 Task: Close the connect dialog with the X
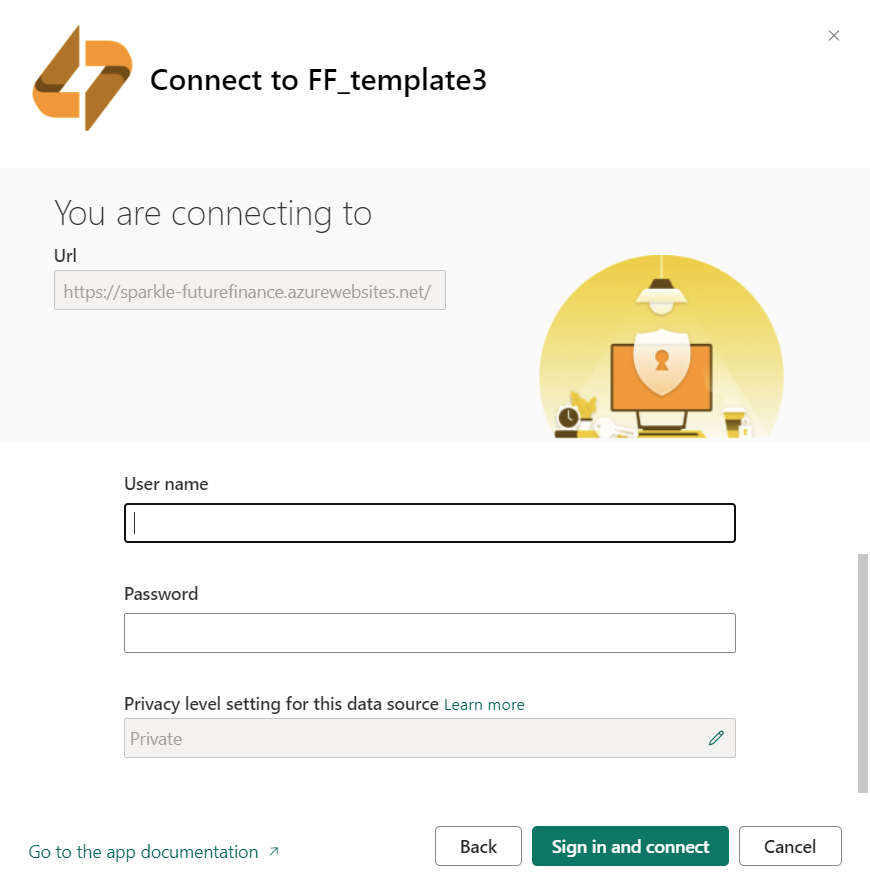(834, 36)
